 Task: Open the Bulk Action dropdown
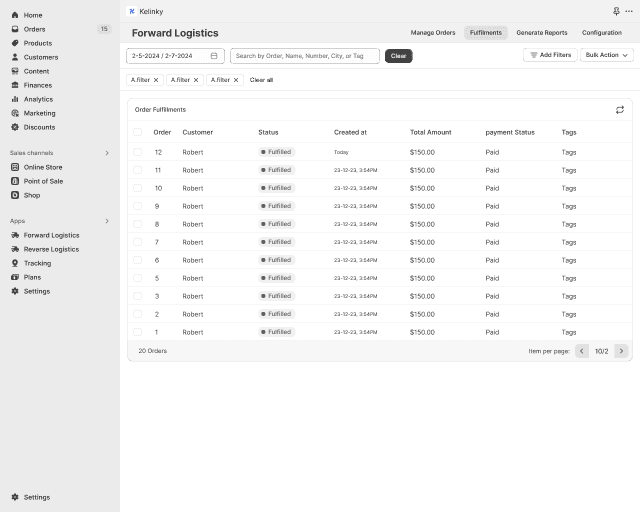[x=607, y=55]
